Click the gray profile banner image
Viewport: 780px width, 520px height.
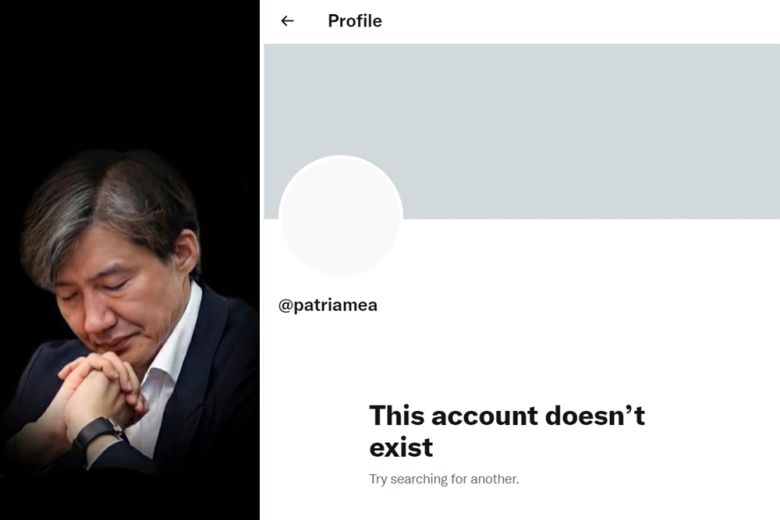560,110
